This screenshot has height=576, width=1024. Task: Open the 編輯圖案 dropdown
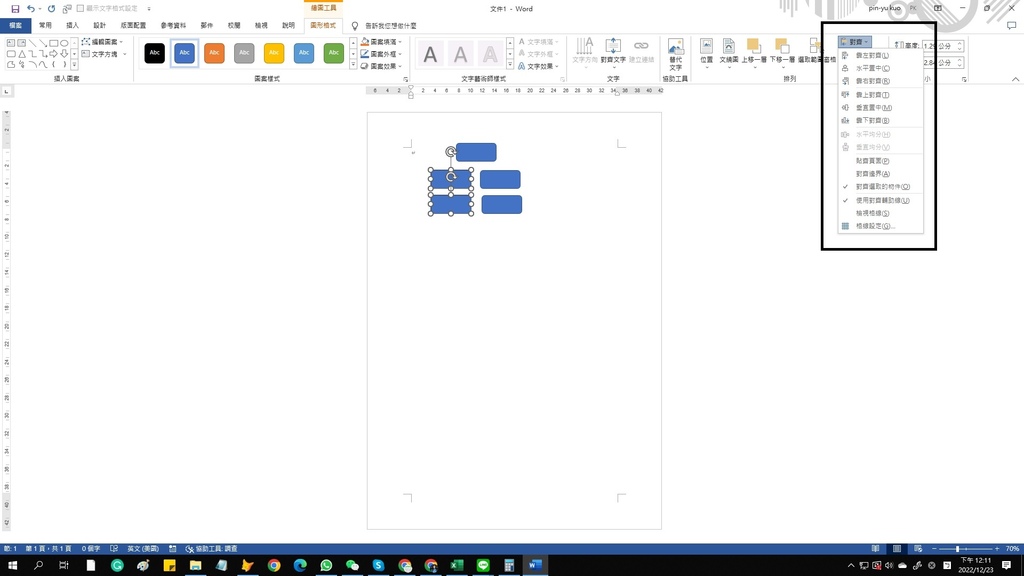tap(104, 42)
